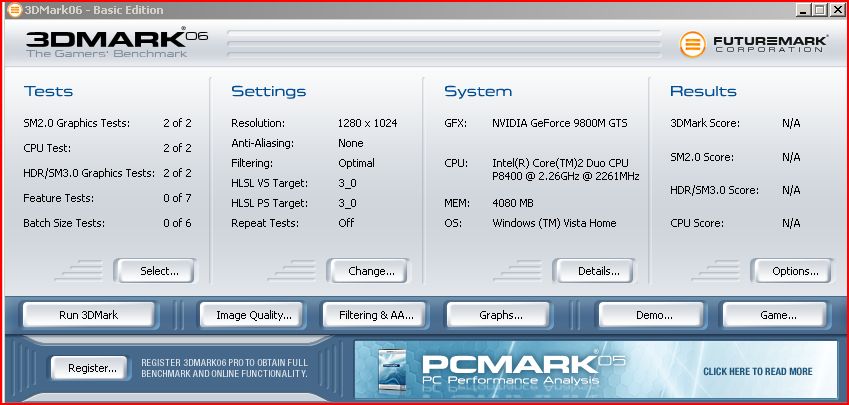Start benchmark with Run 3DMark

pyautogui.click(x=89, y=315)
